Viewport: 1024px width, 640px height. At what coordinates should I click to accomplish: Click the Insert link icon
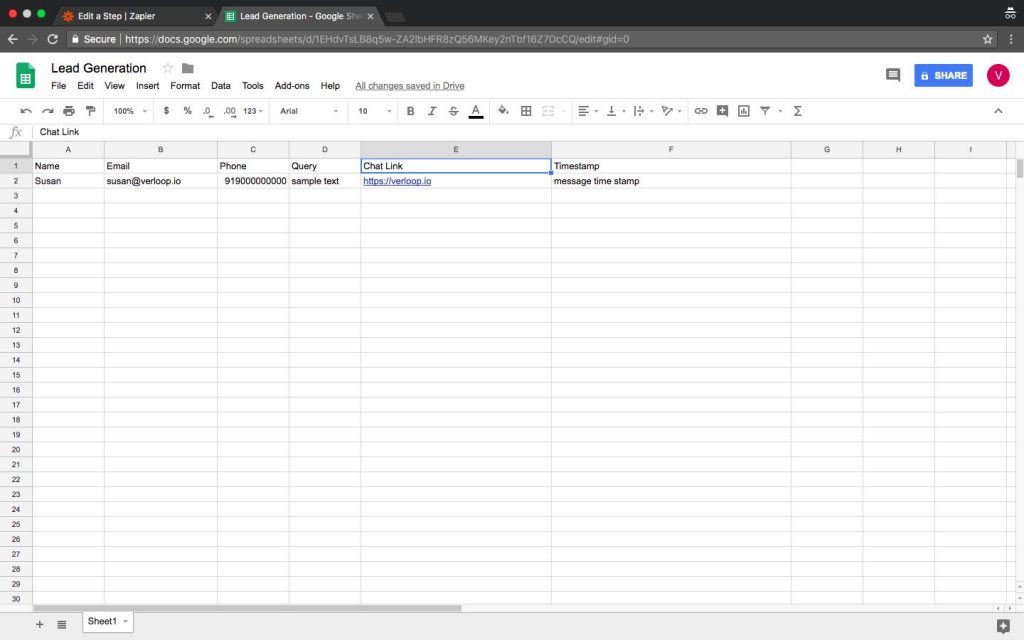(x=701, y=111)
